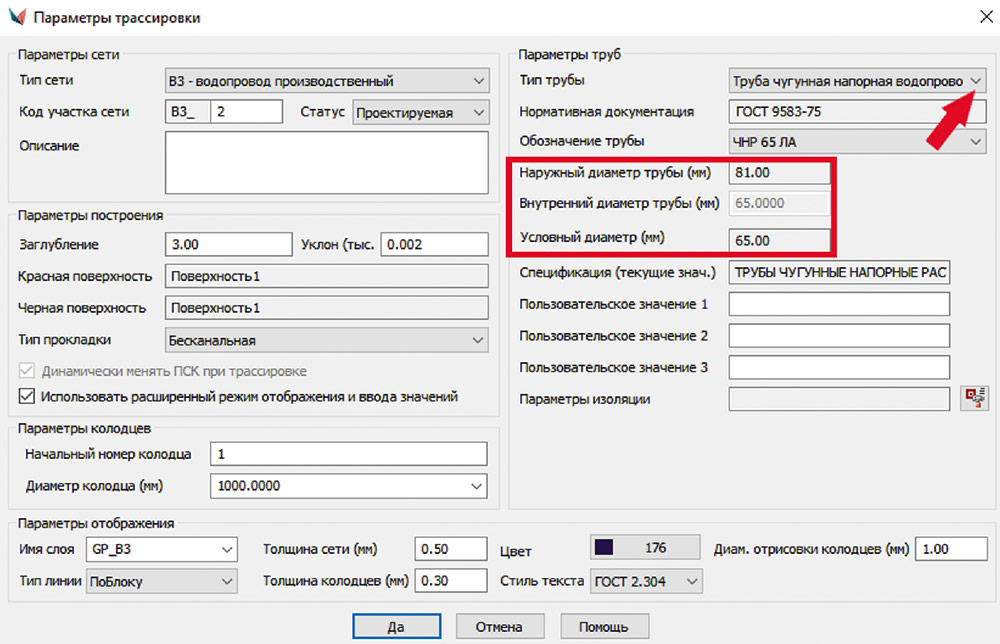Click the Отмена button
Image resolution: width=1000 pixels, height=644 pixels.
click(x=498, y=627)
